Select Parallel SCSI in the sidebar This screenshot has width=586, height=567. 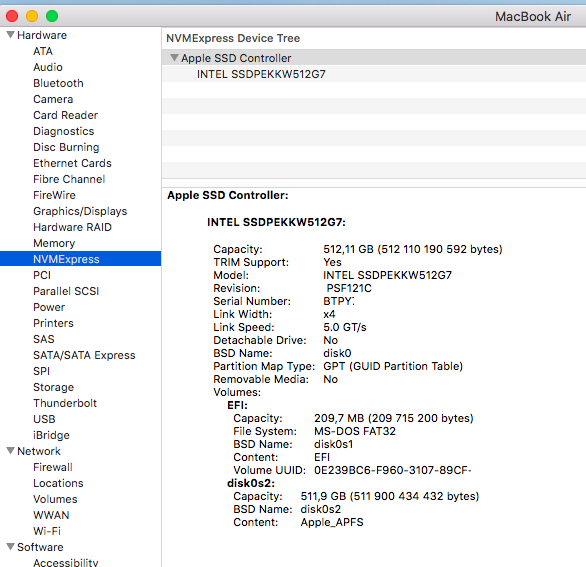tap(66, 291)
